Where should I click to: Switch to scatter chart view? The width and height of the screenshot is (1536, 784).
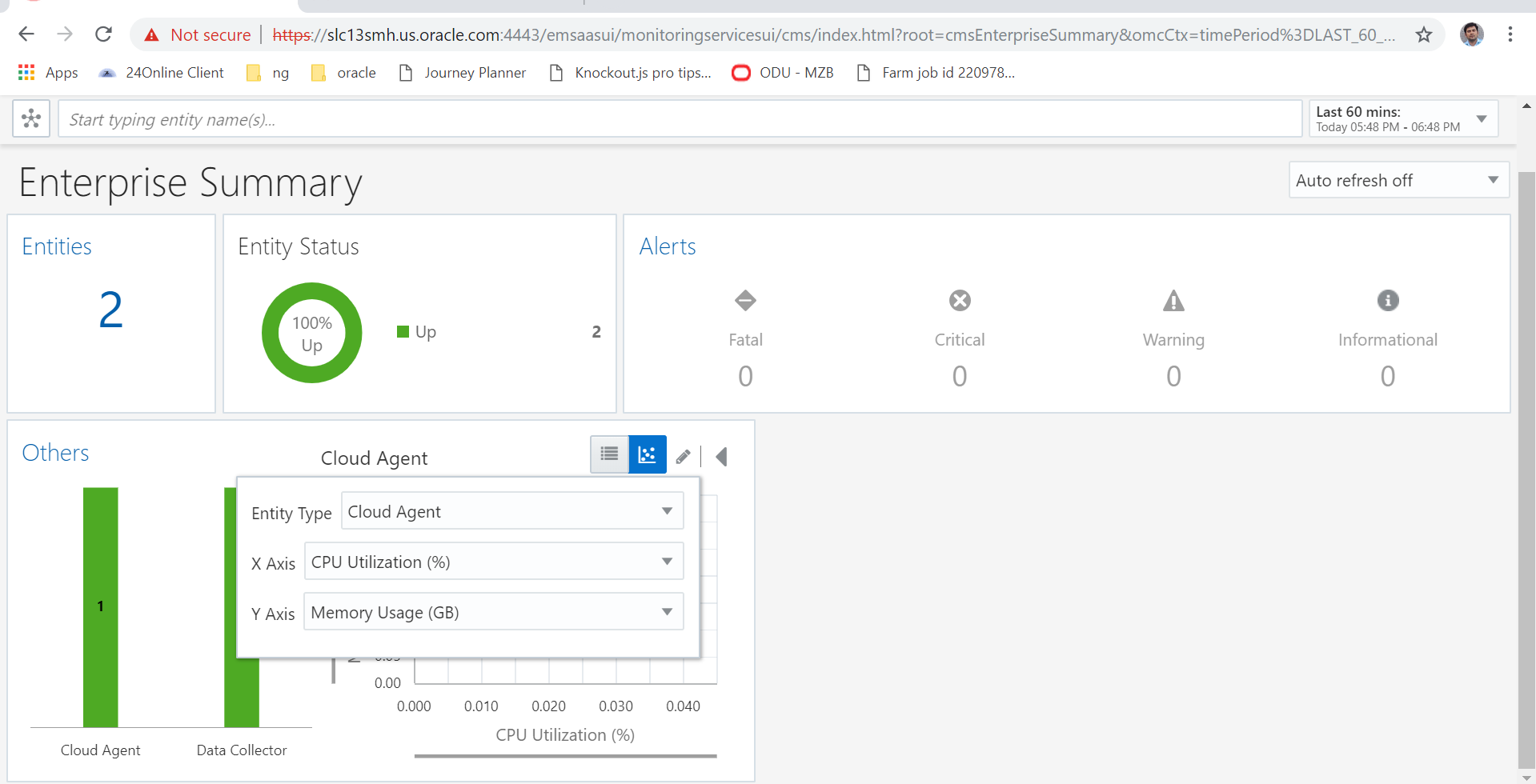(648, 454)
